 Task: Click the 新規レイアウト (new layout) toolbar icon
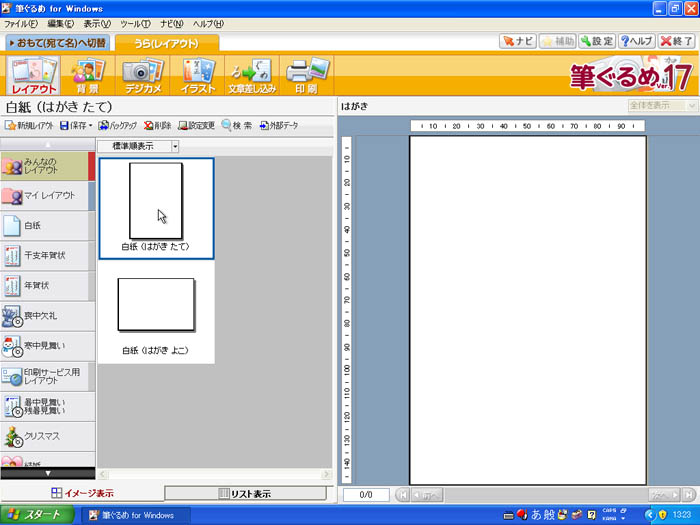click(x=29, y=126)
